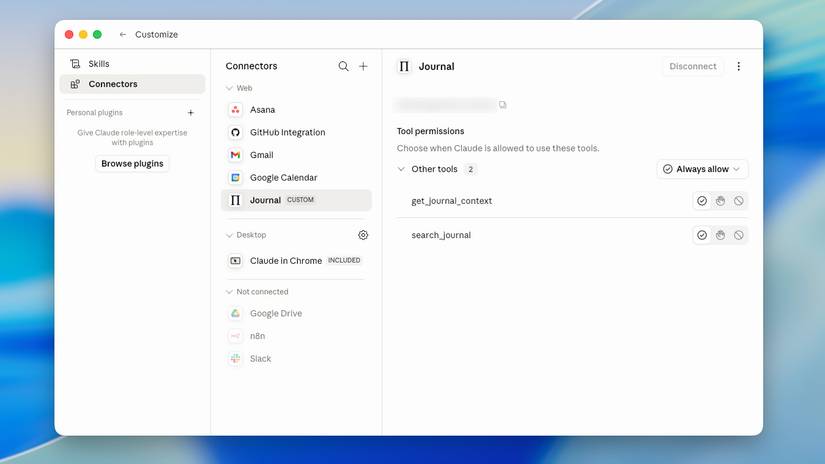Set get_journal_context to always allow

tap(702, 200)
